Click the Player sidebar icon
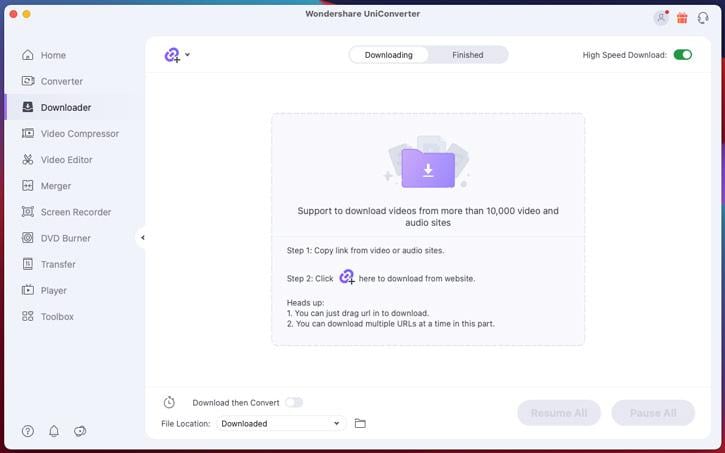 pos(28,290)
